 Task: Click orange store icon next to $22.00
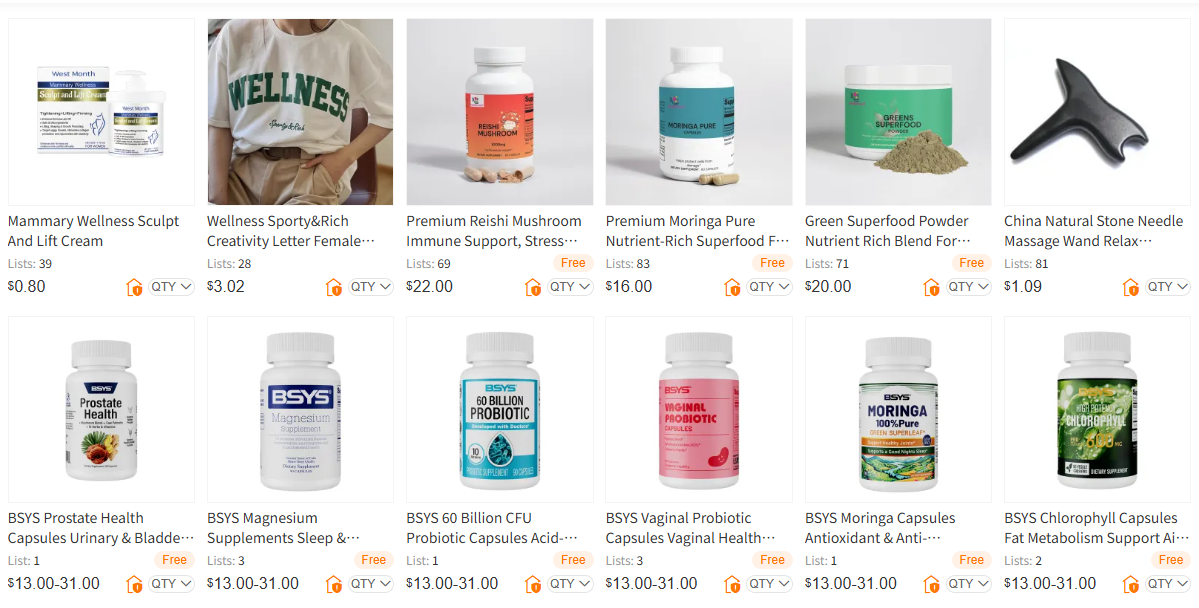(533, 288)
